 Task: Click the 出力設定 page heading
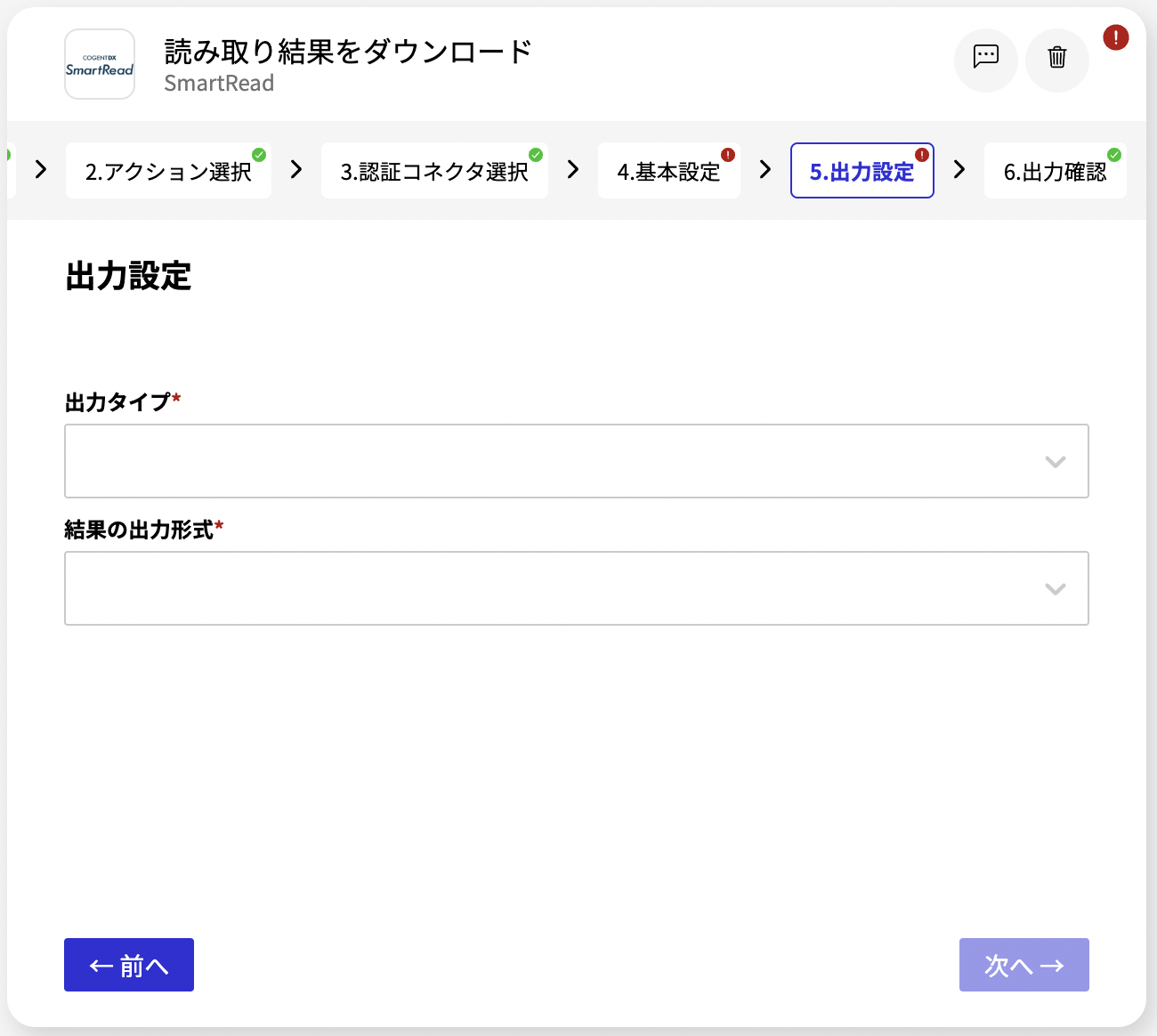(128, 277)
